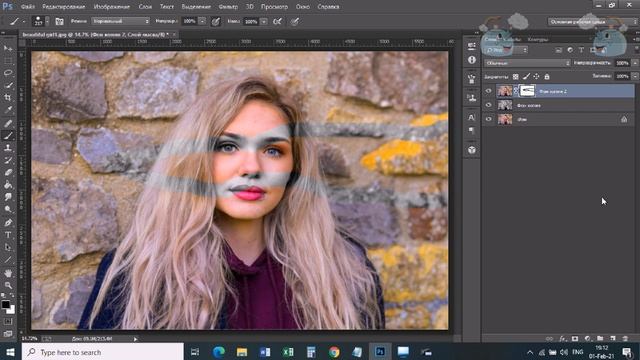Image resolution: width=640 pixels, height=360 pixels.
Task: Select the Quick Selection tool
Action: [x=8, y=85]
